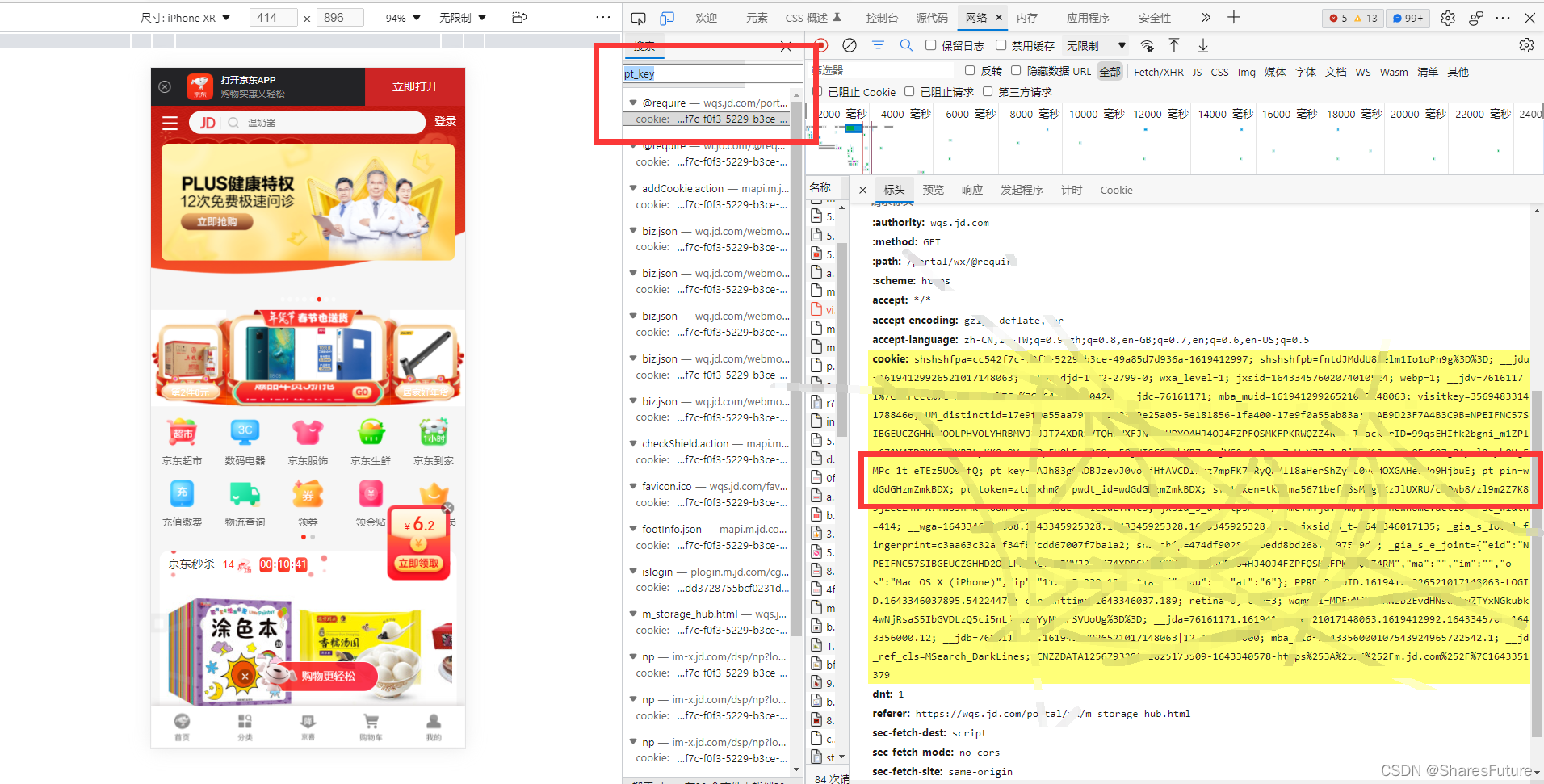Image resolution: width=1544 pixels, height=784 pixels.
Task: Open 购物车 cart in bottom nav
Action: 371,727
